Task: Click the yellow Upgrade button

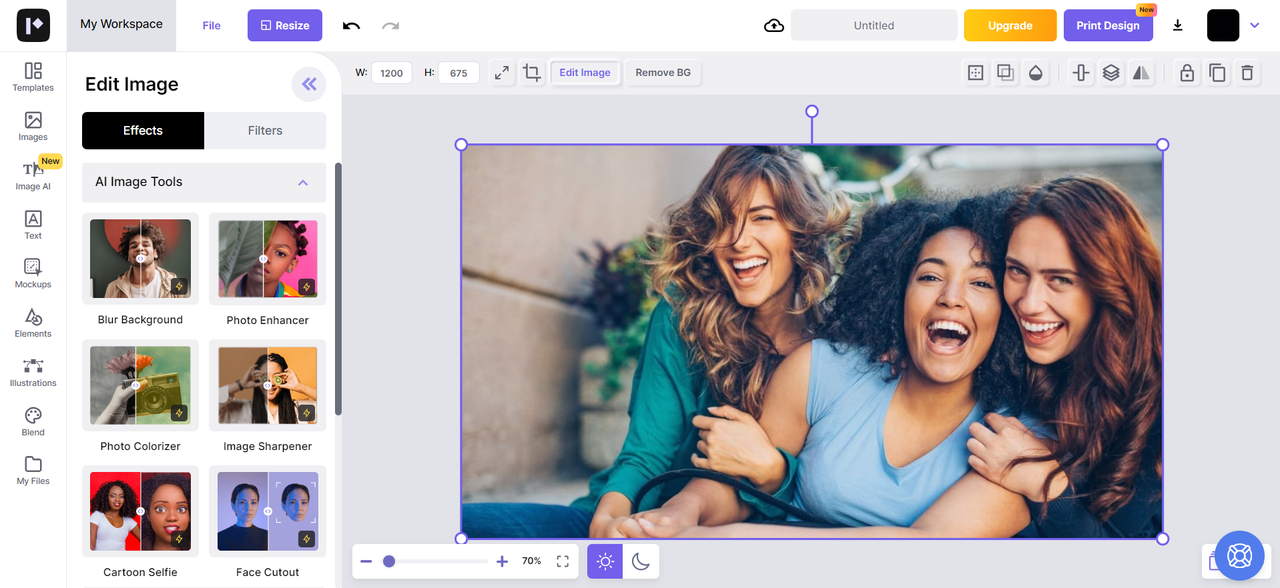Action: point(1010,26)
